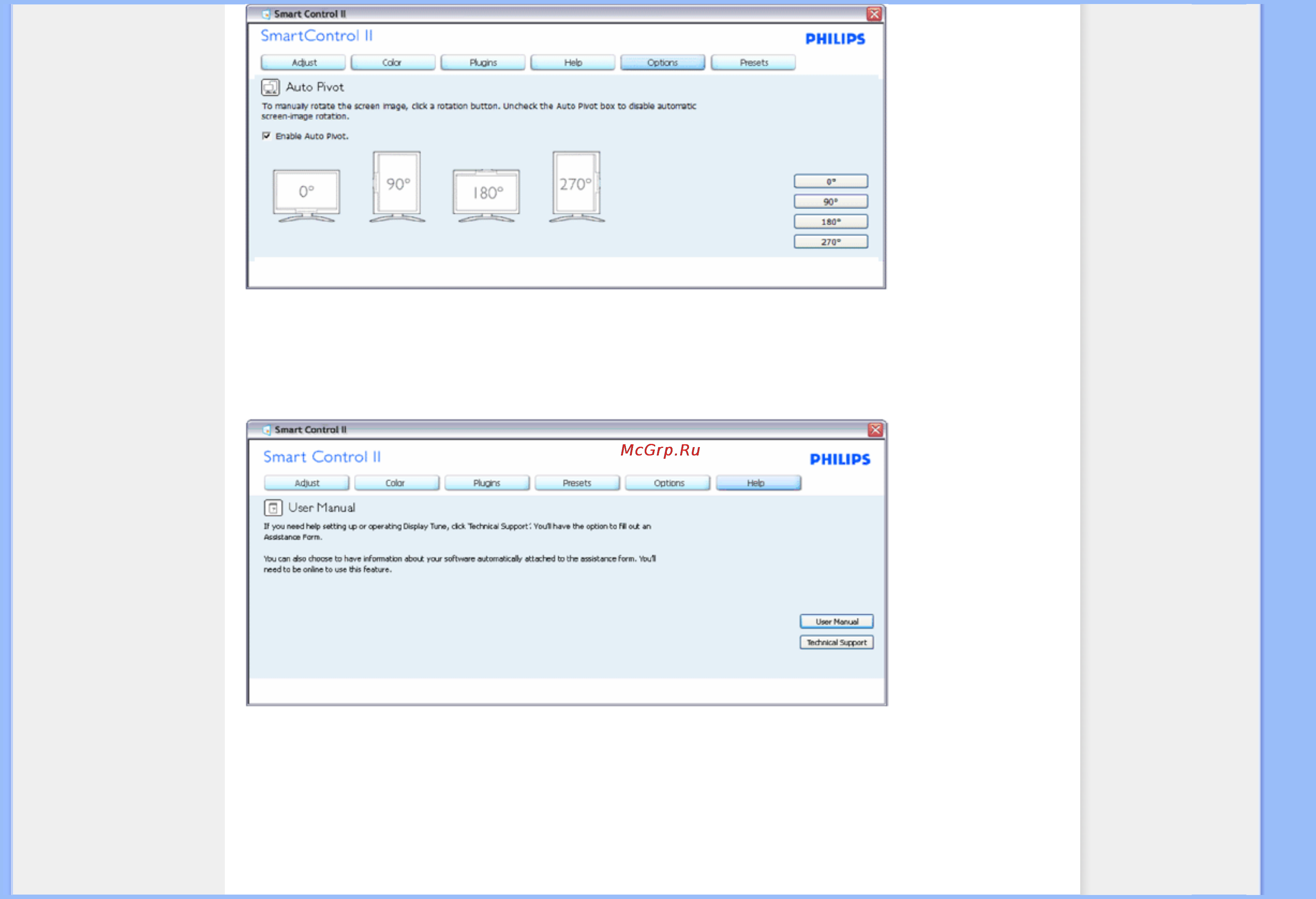Click the app icon in the Auto Pivot window title bar
Screen dimensions: 1316x899
click(x=266, y=14)
